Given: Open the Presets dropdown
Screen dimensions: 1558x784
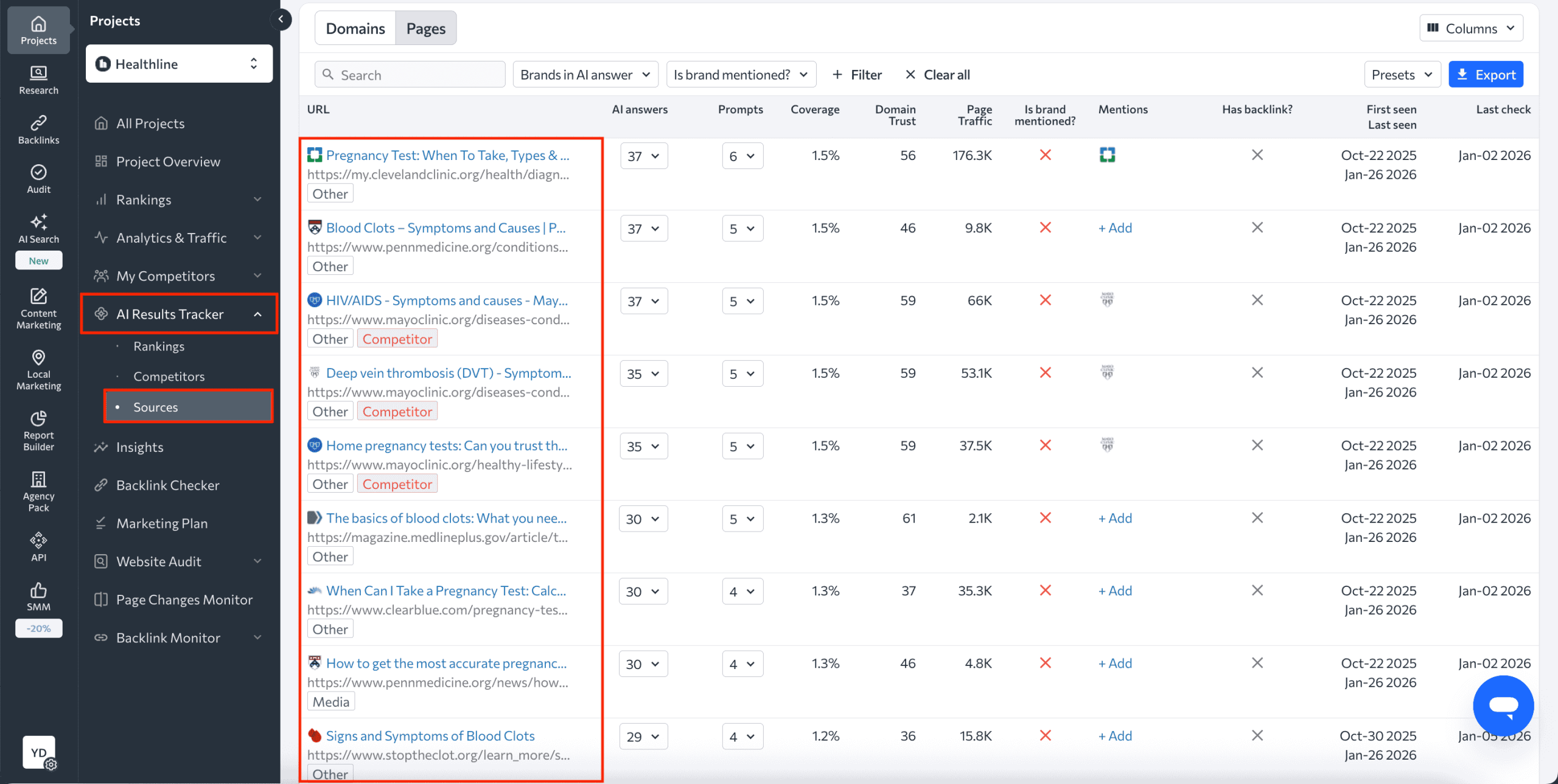Looking at the screenshot, I should (x=1402, y=74).
